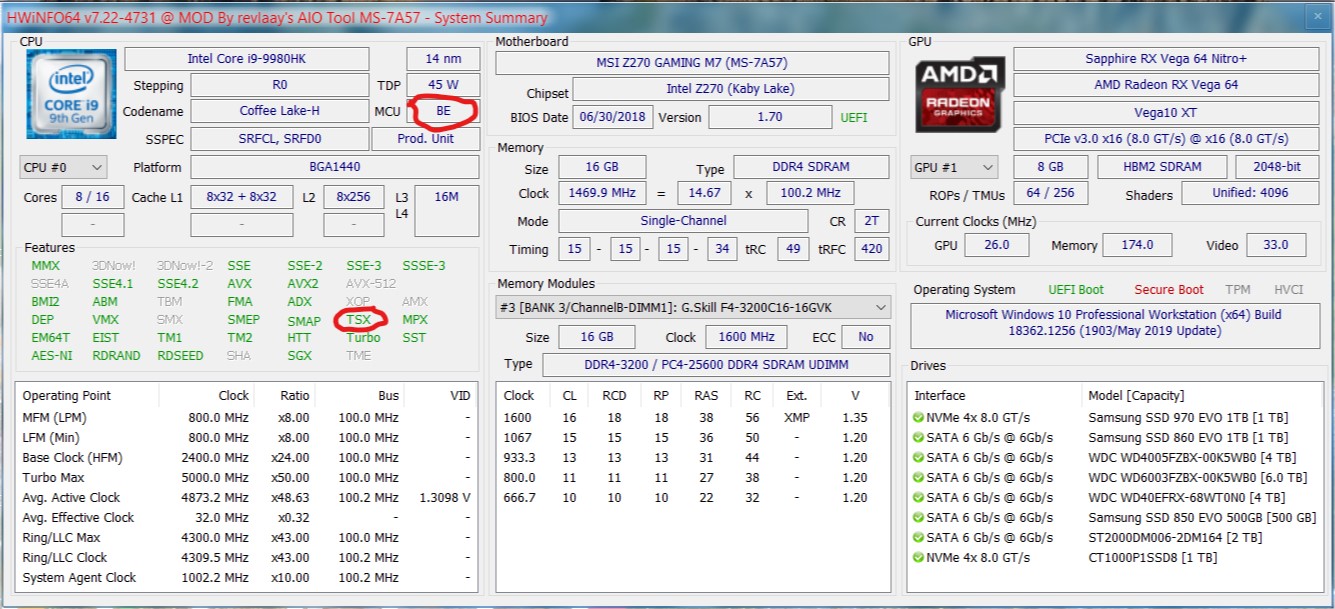Click the tRFC 420 timing value
The height and width of the screenshot is (609, 1335).
[872, 249]
